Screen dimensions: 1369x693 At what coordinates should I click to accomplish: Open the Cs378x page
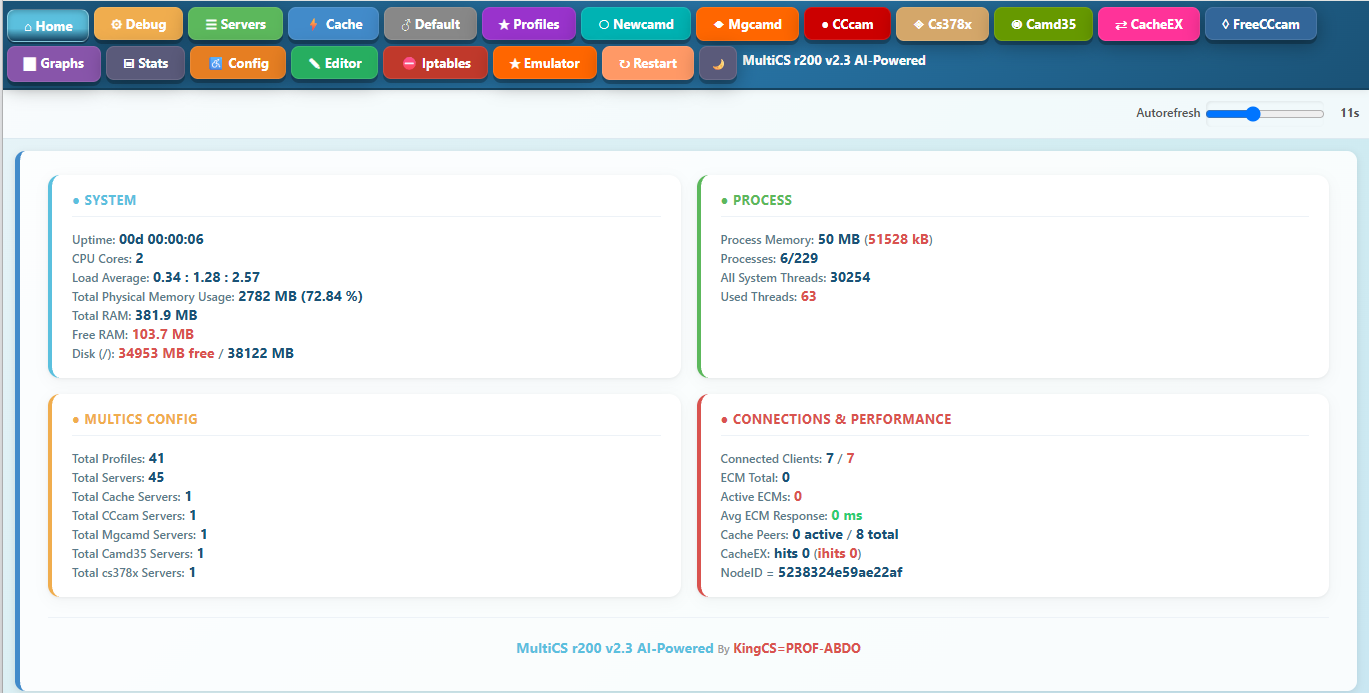(x=942, y=24)
